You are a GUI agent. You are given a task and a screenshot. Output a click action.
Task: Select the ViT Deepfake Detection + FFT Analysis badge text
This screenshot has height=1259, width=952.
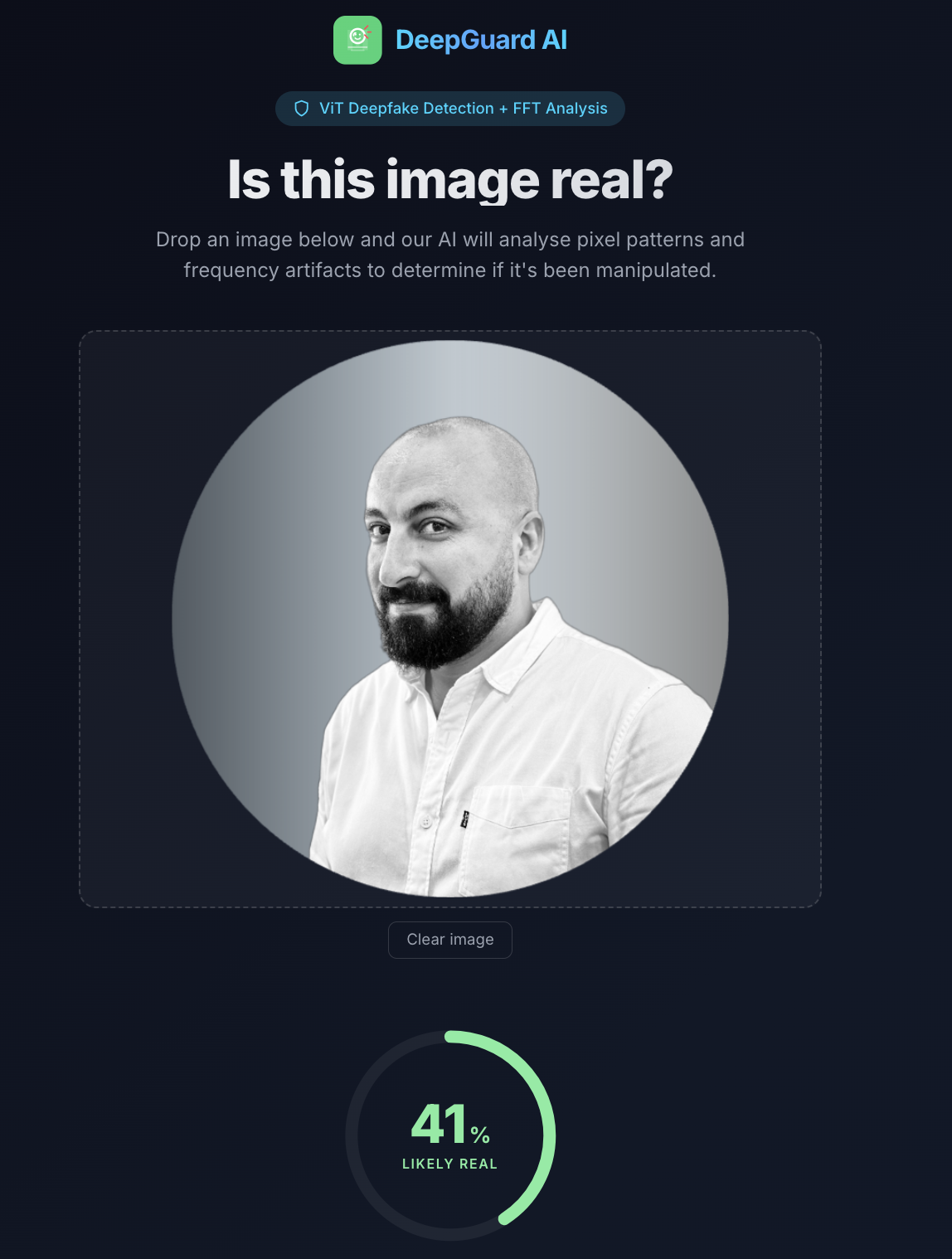point(464,109)
